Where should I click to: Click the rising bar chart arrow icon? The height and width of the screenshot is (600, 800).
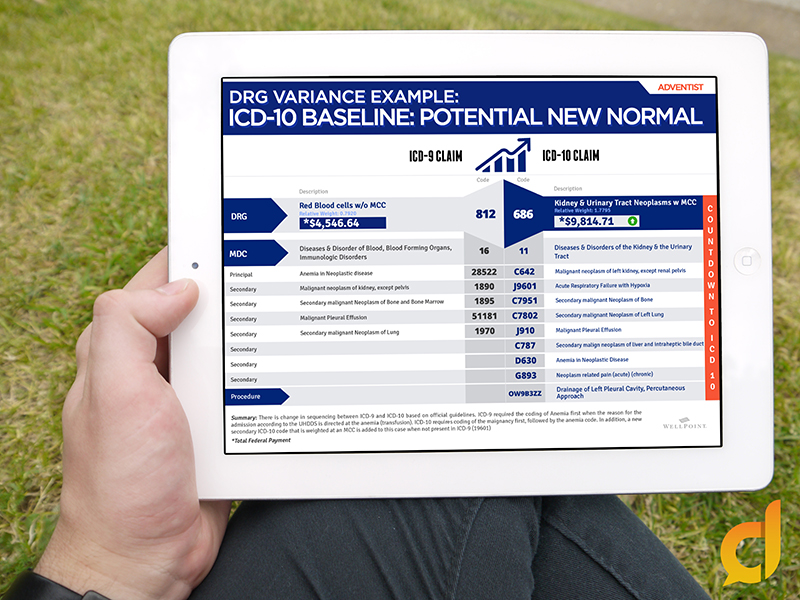504,155
